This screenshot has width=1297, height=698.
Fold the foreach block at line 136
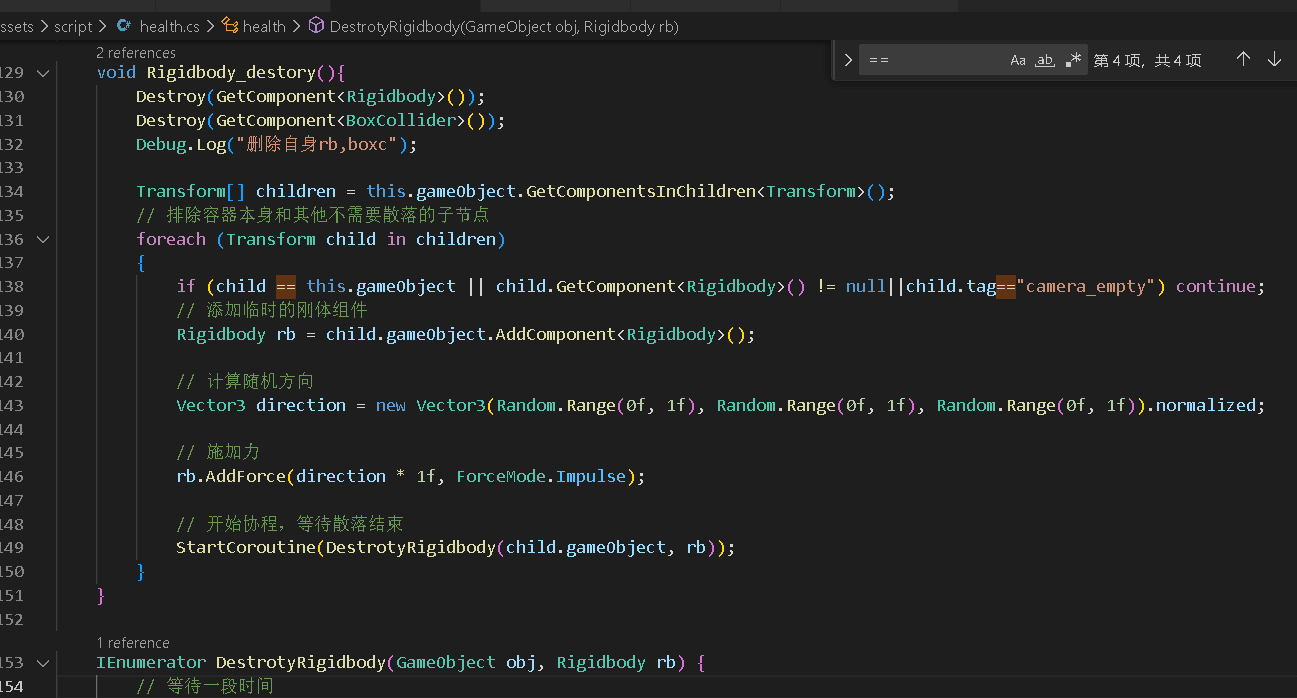(x=42, y=239)
